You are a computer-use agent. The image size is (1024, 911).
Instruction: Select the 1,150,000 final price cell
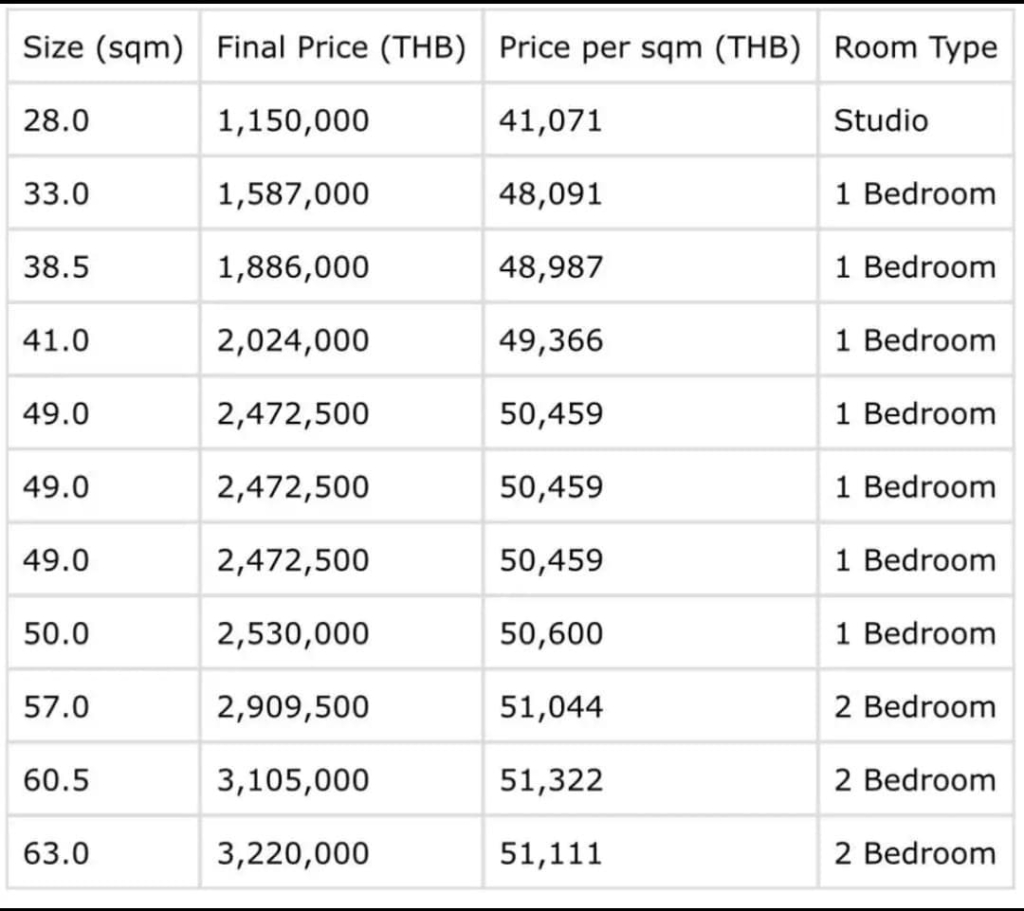click(293, 121)
